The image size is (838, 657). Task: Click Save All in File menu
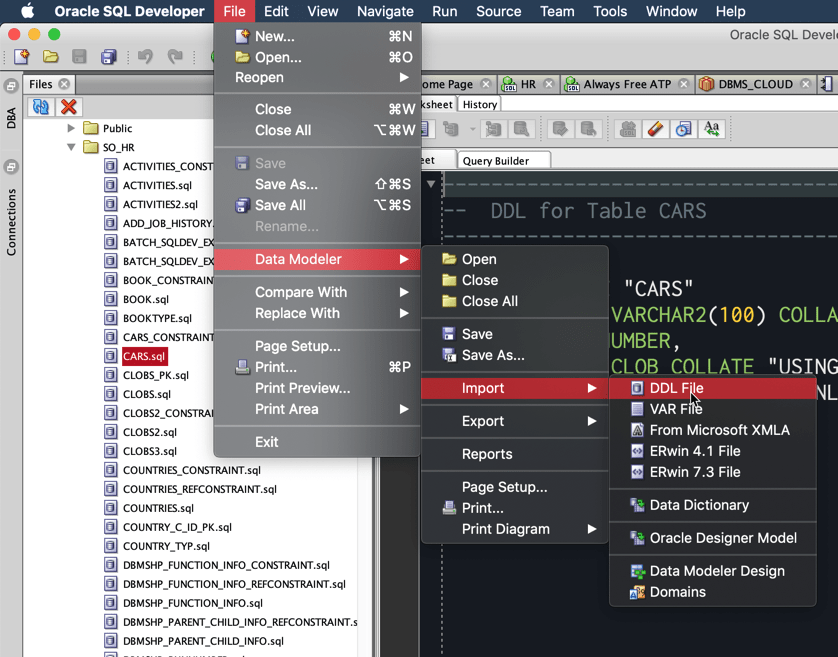tap(317, 205)
